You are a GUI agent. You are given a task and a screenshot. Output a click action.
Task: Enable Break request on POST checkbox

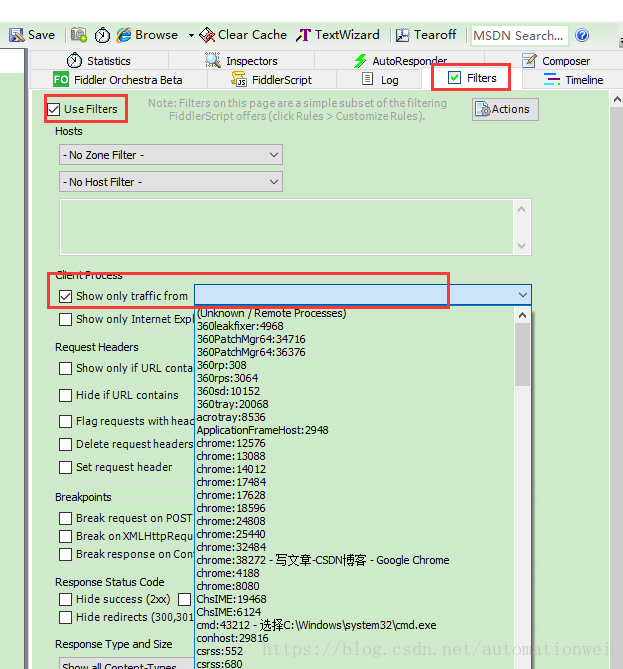click(65, 518)
